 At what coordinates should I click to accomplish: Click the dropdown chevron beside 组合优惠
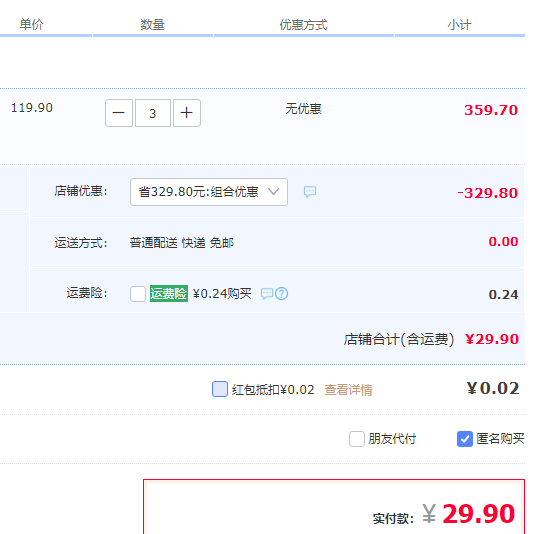tap(274, 191)
